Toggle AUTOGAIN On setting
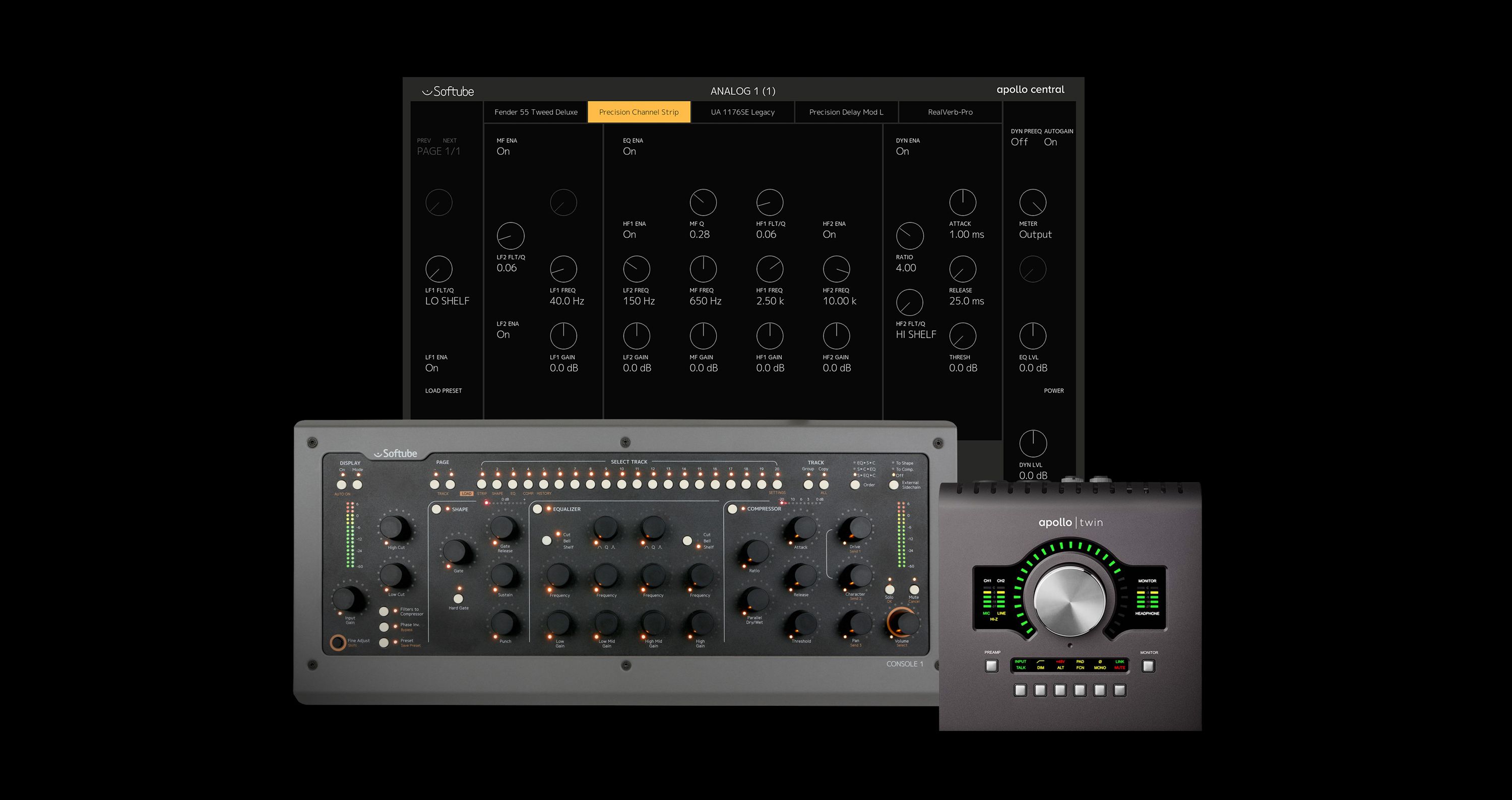1512x800 pixels. tap(1051, 142)
